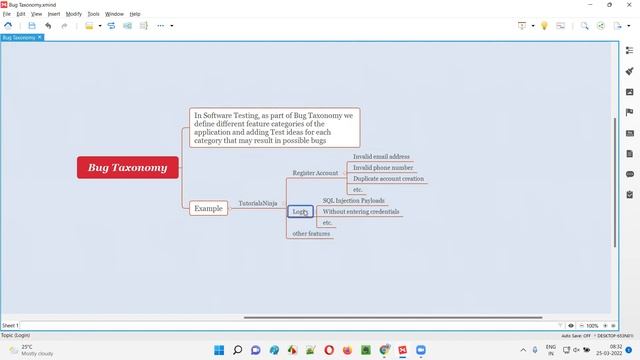Image resolution: width=640 pixels, height=360 pixels.
Task: Add a summary bracket to topics
Action: point(143,26)
